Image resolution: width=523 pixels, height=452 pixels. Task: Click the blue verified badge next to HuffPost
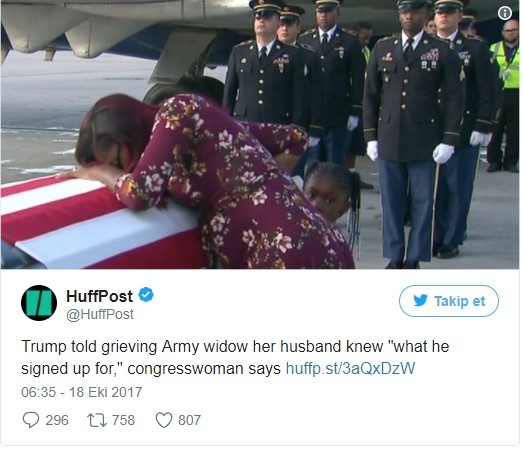click(x=146, y=295)
